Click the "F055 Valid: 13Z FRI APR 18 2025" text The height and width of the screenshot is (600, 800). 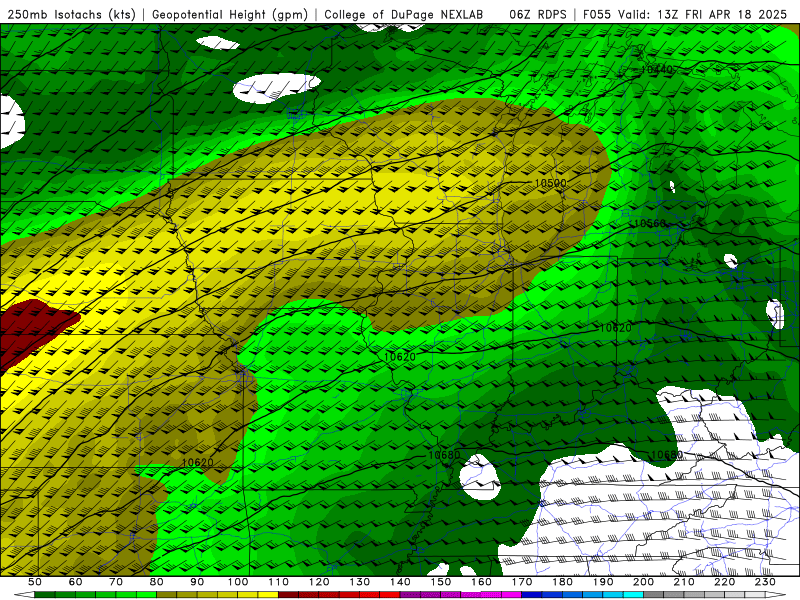coord(685,14)
